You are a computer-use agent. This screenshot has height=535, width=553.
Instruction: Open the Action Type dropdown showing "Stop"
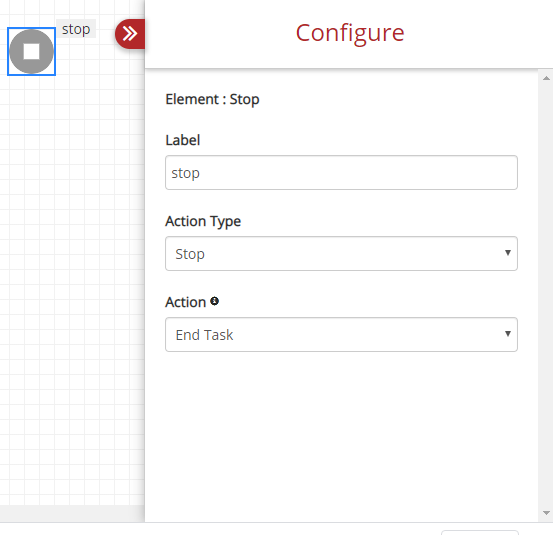pyautogui.click(x=341, y=254)
